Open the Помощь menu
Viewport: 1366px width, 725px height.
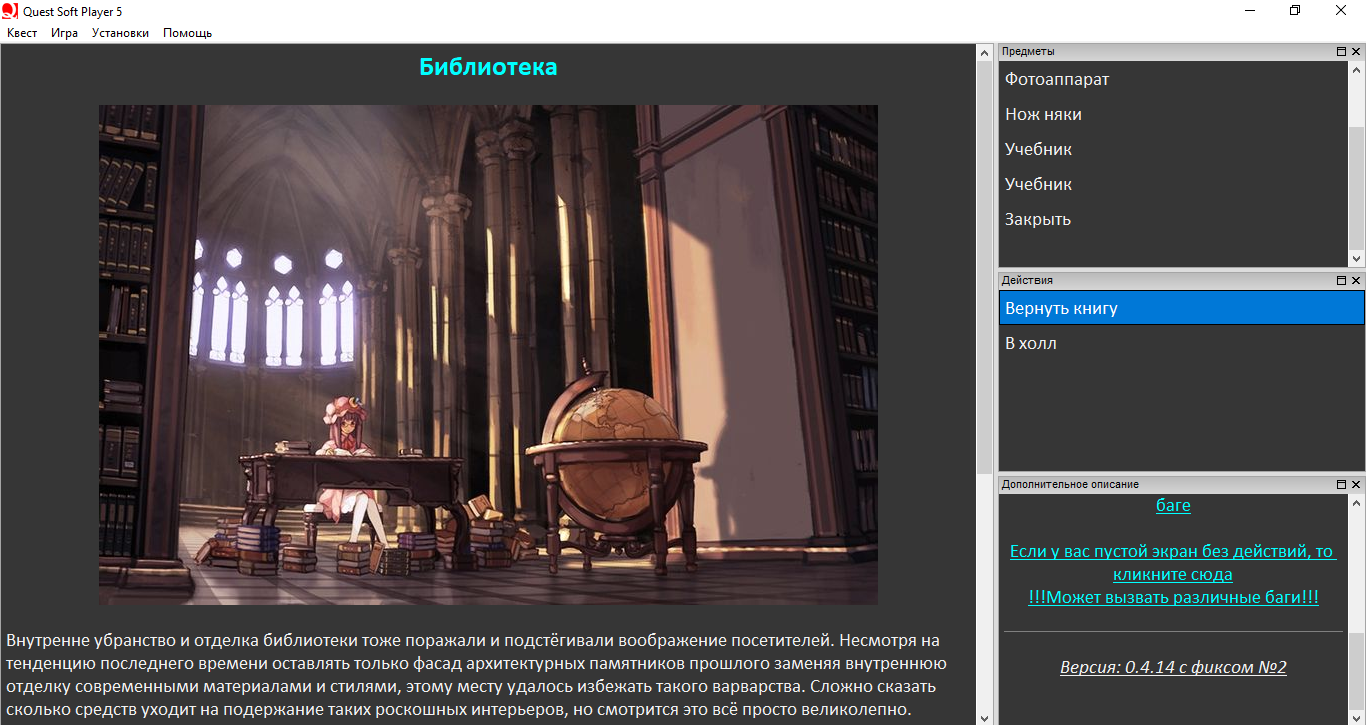[187, 33]
